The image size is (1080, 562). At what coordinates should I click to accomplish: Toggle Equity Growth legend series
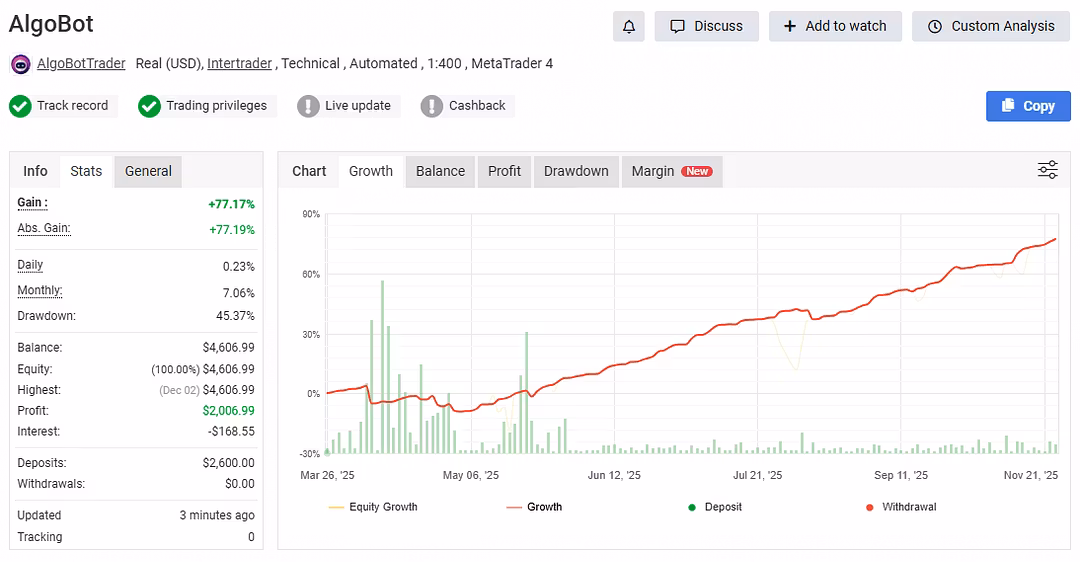point(373,507)
